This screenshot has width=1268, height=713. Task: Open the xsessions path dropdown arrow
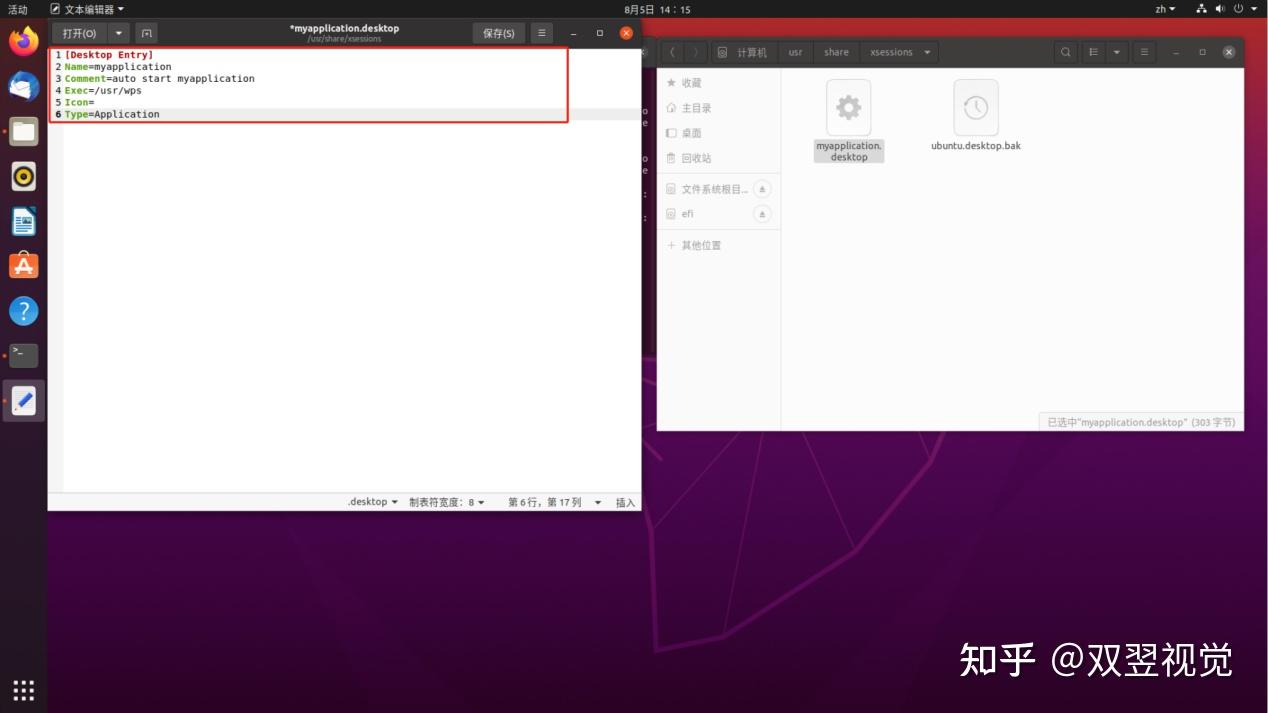point(926,52)
